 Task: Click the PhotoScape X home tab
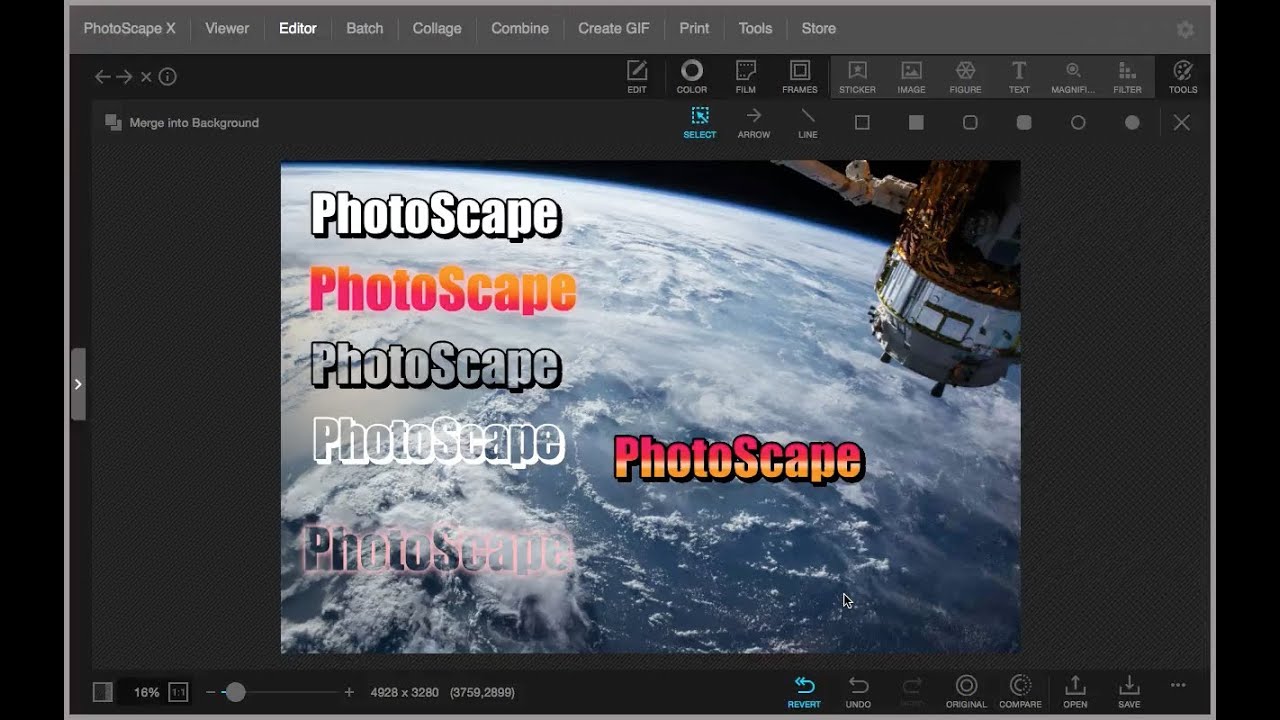[x=129, y=28]
